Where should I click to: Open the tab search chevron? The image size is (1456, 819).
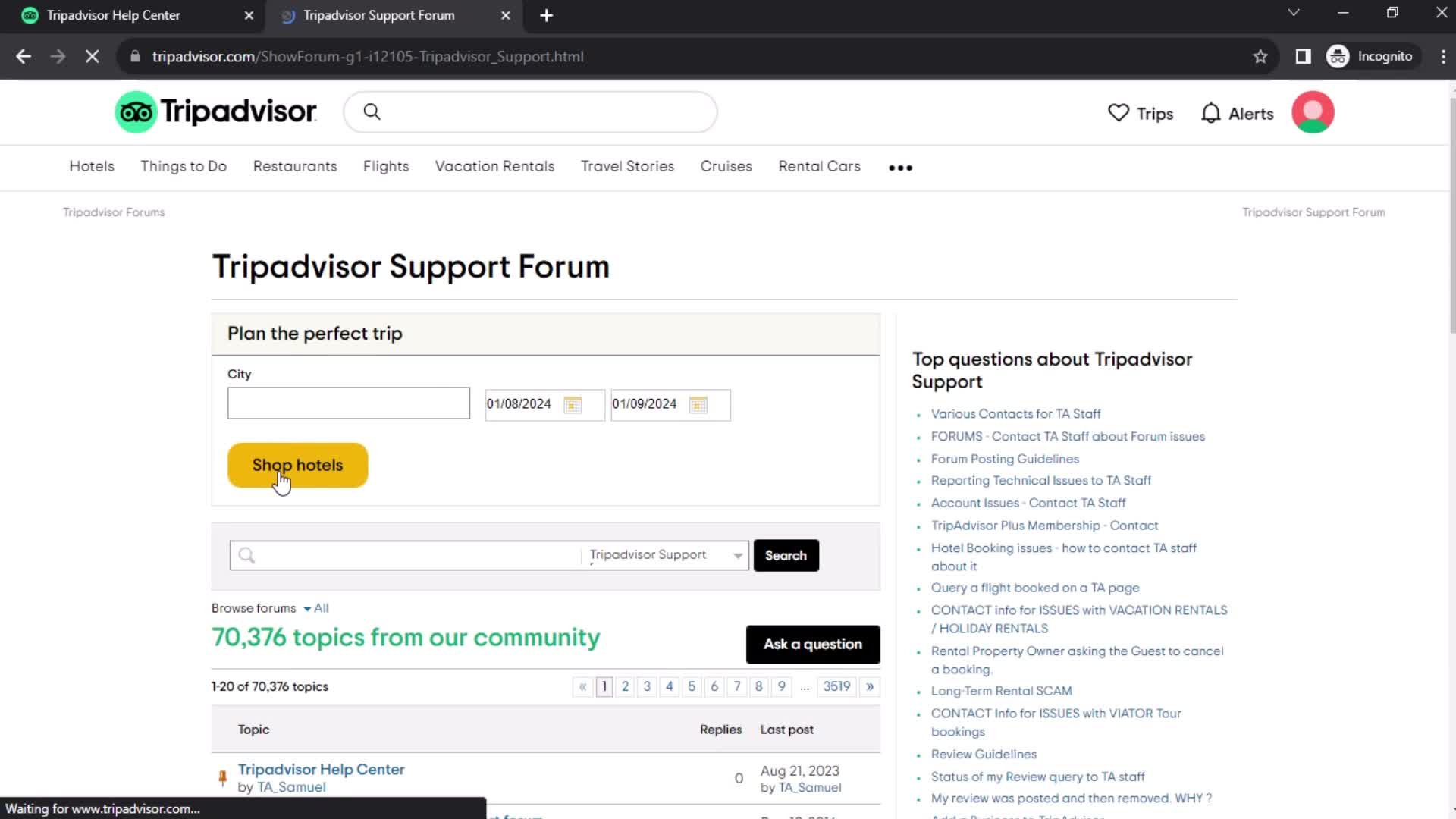pyautogui.click(x=1294, y=13)
